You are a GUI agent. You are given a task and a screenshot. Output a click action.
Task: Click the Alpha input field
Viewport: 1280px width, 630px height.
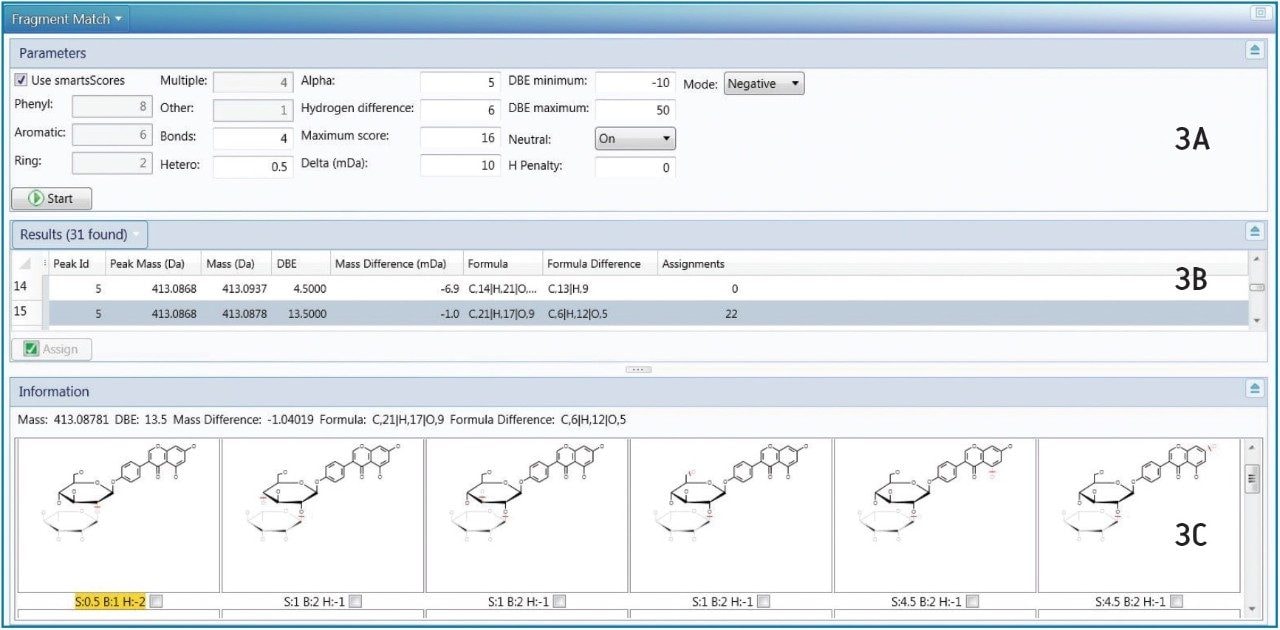click(460, 83)
